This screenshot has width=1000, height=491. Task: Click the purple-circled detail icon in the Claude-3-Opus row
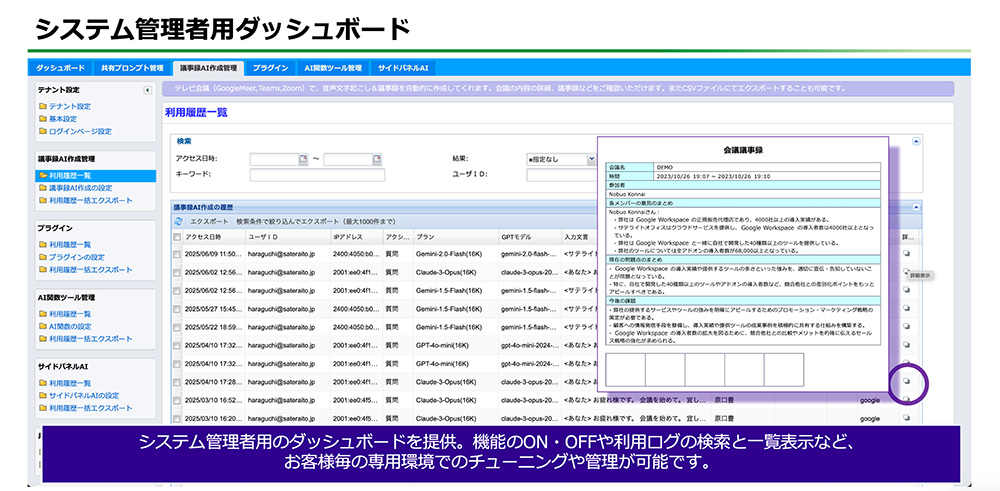[906, 381]
